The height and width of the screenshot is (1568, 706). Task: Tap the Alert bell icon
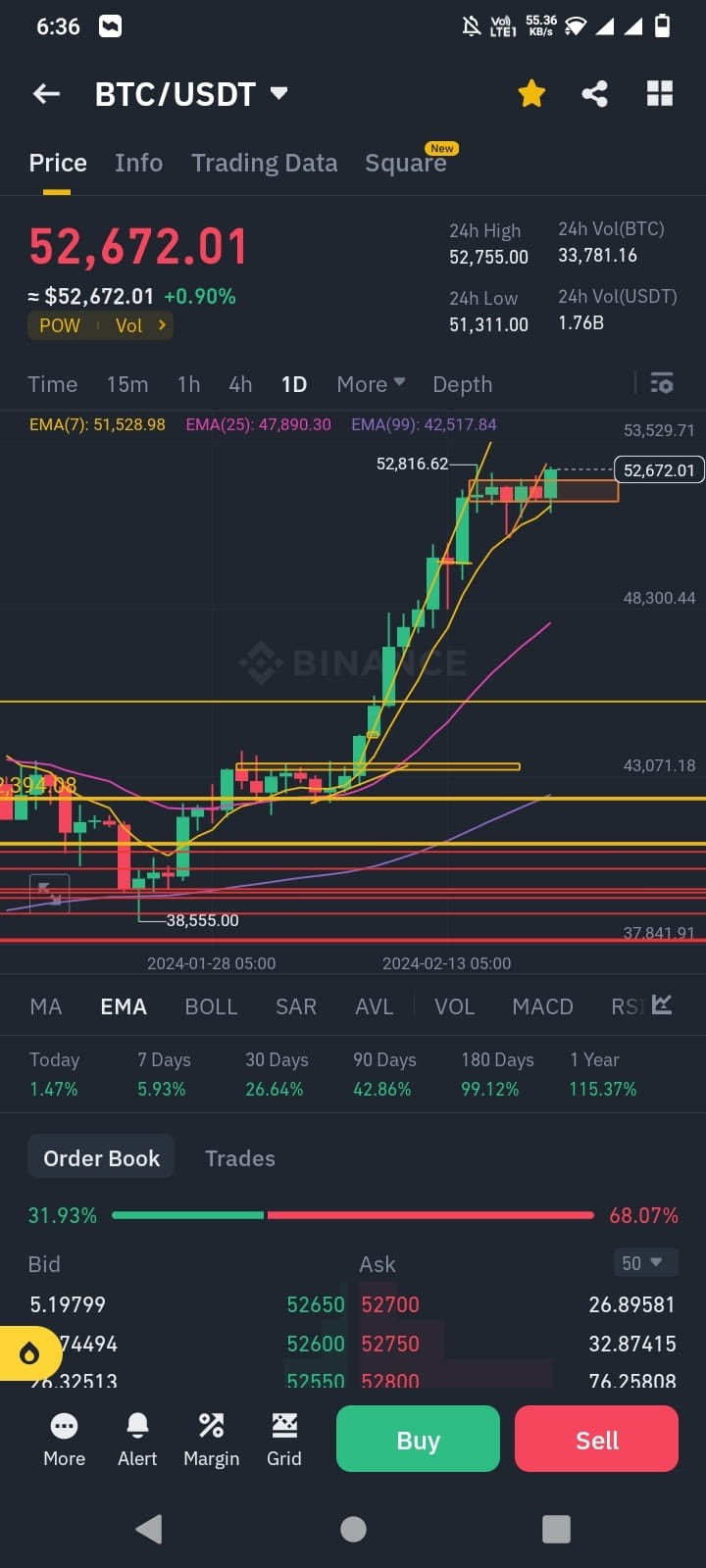(x=137, y=1440)
